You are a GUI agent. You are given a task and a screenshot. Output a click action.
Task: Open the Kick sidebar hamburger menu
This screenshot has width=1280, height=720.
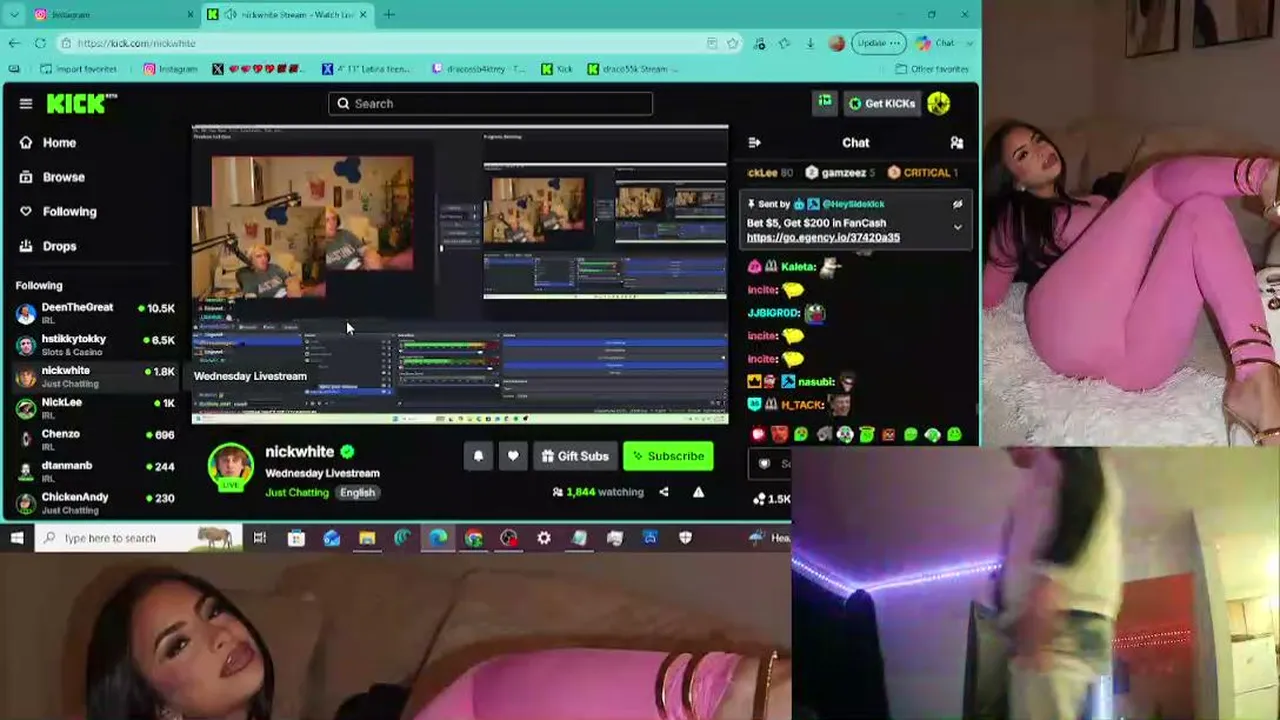tap(26, 103)
